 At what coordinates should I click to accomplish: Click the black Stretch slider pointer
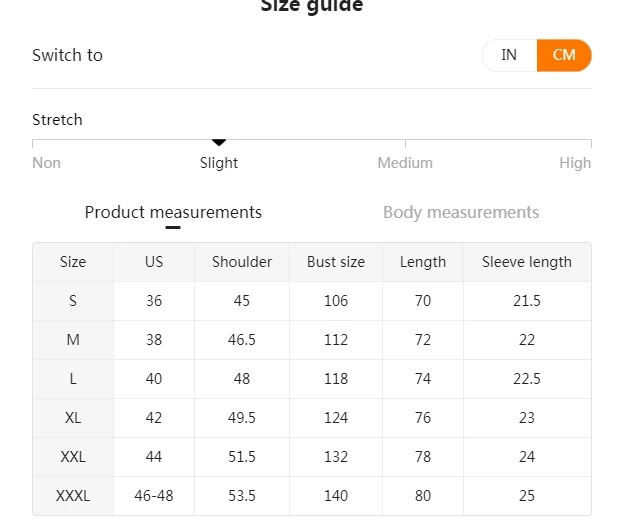[219, 143]
